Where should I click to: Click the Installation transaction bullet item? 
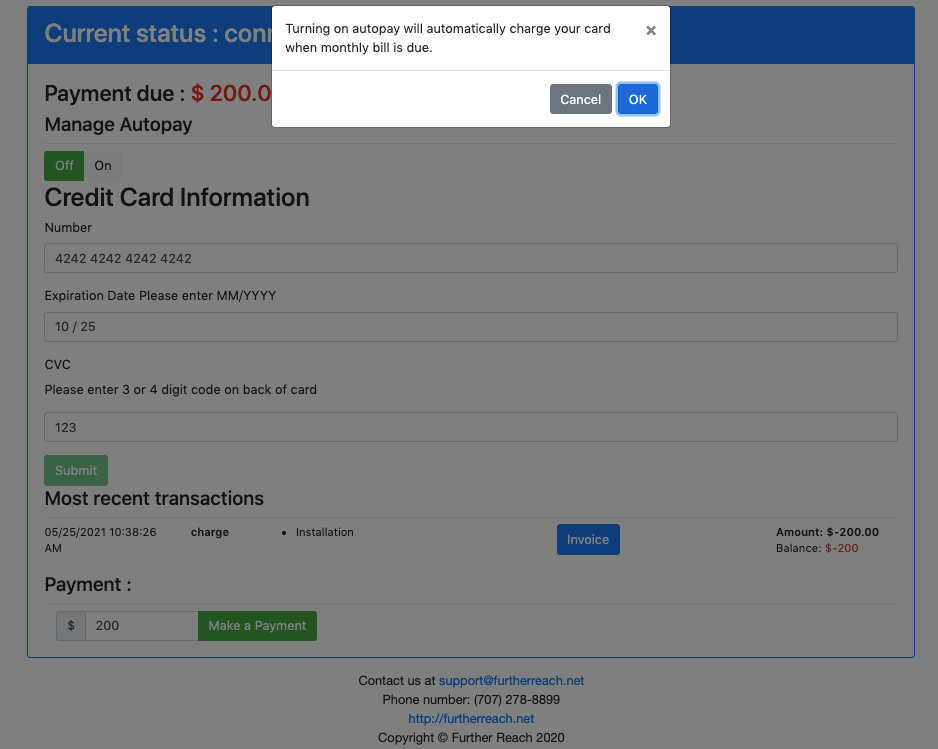324,533
